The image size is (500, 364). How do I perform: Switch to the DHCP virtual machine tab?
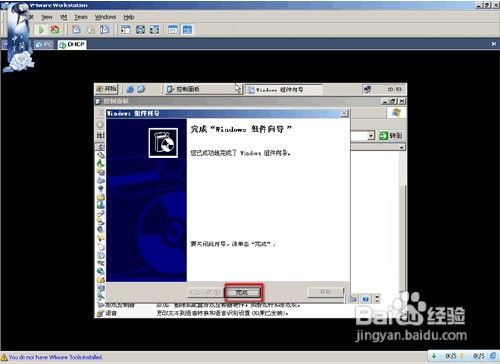[72, 44]
